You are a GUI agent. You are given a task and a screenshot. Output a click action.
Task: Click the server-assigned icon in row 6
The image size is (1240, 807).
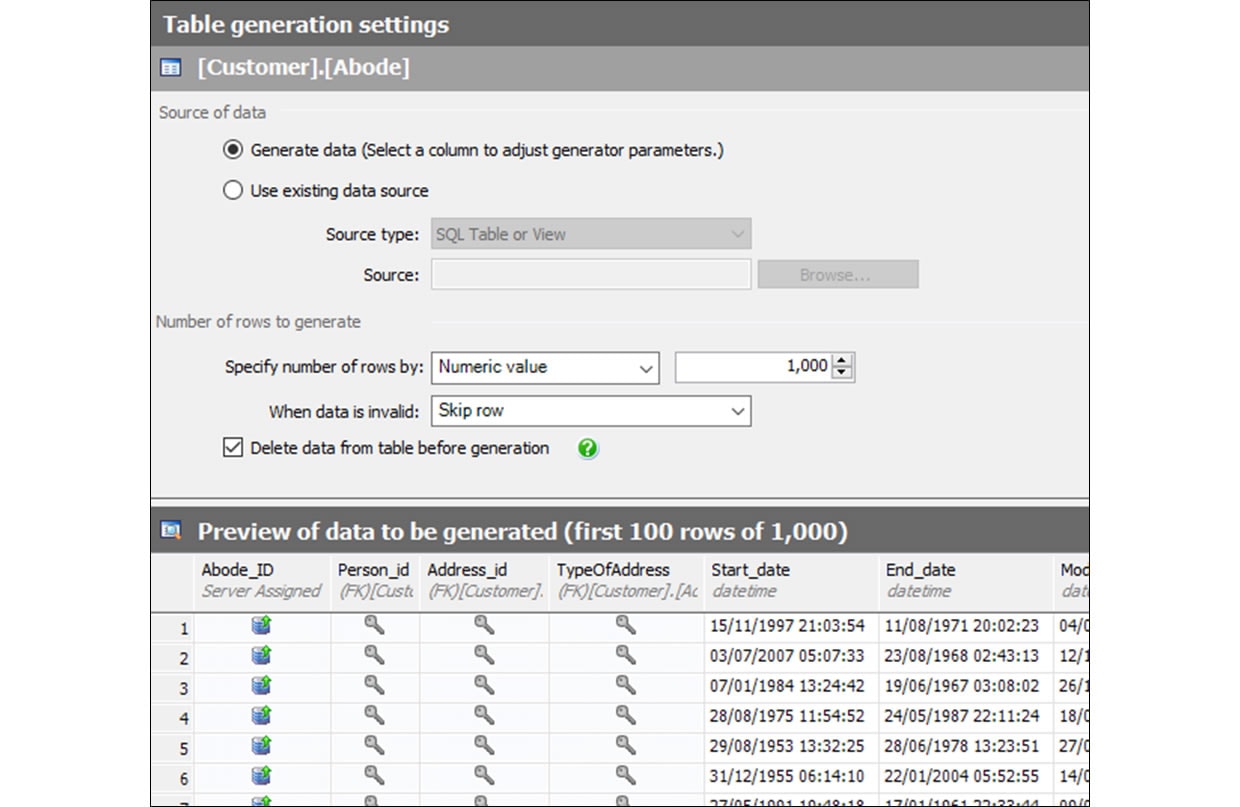coord(262,776)
